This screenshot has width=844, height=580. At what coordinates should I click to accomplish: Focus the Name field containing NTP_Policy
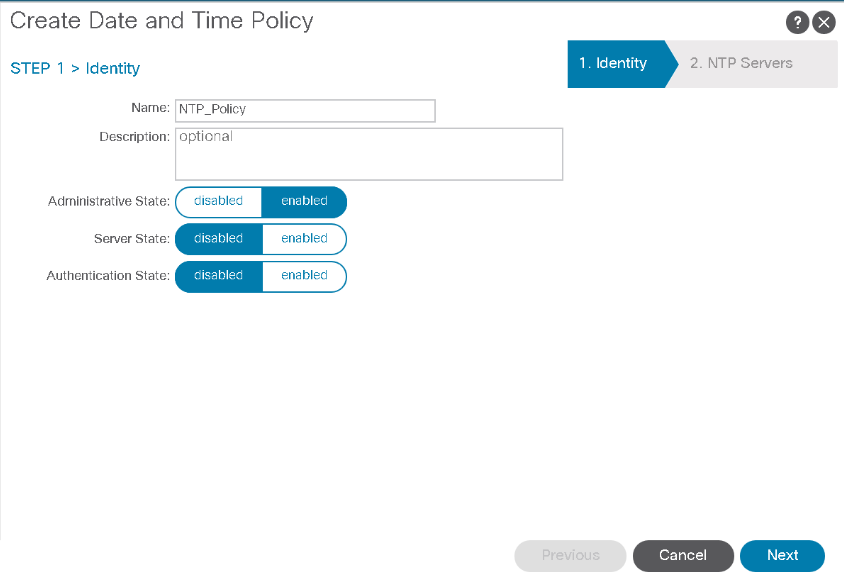coord(305,110)
